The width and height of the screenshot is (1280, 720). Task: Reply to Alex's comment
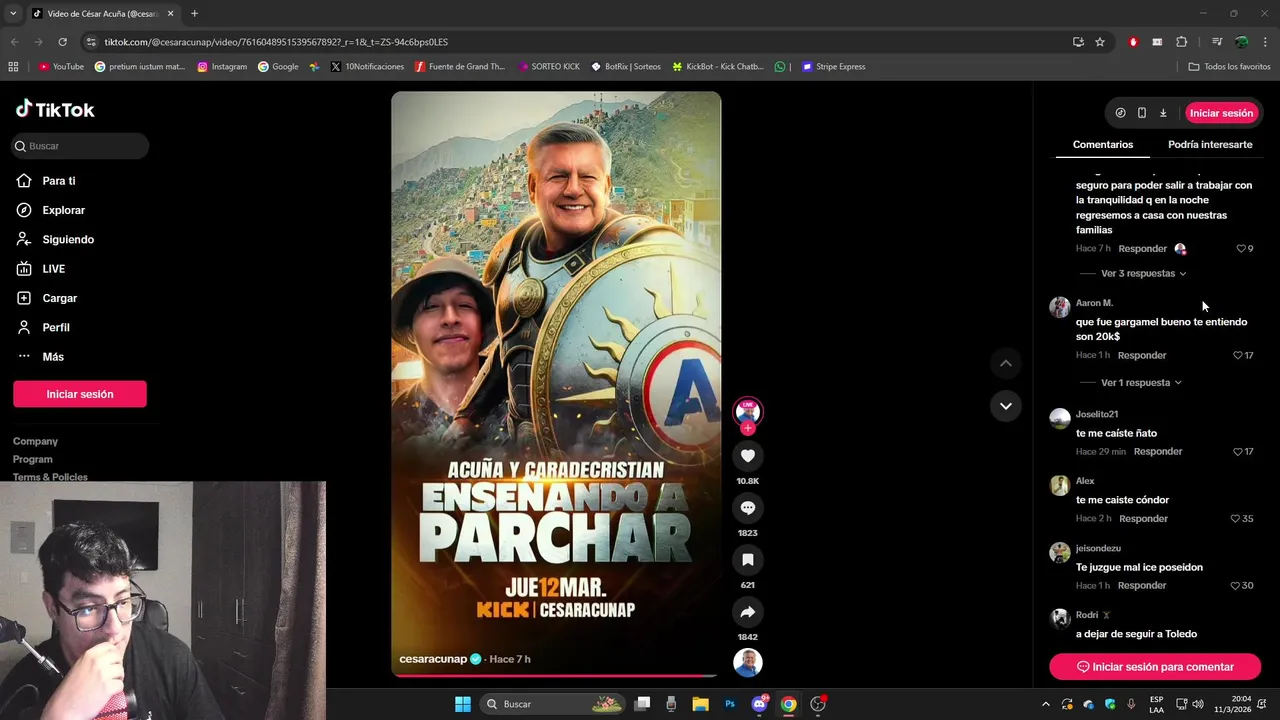1143,518
